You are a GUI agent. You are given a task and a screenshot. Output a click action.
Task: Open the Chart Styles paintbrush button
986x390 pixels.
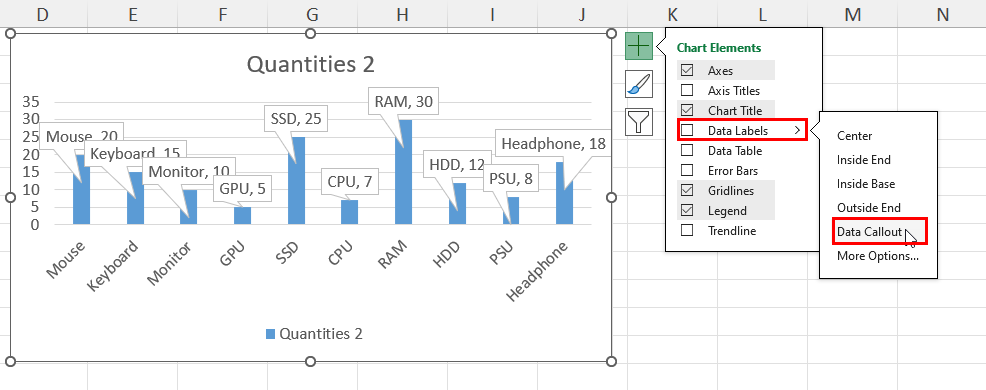(639, 84)
